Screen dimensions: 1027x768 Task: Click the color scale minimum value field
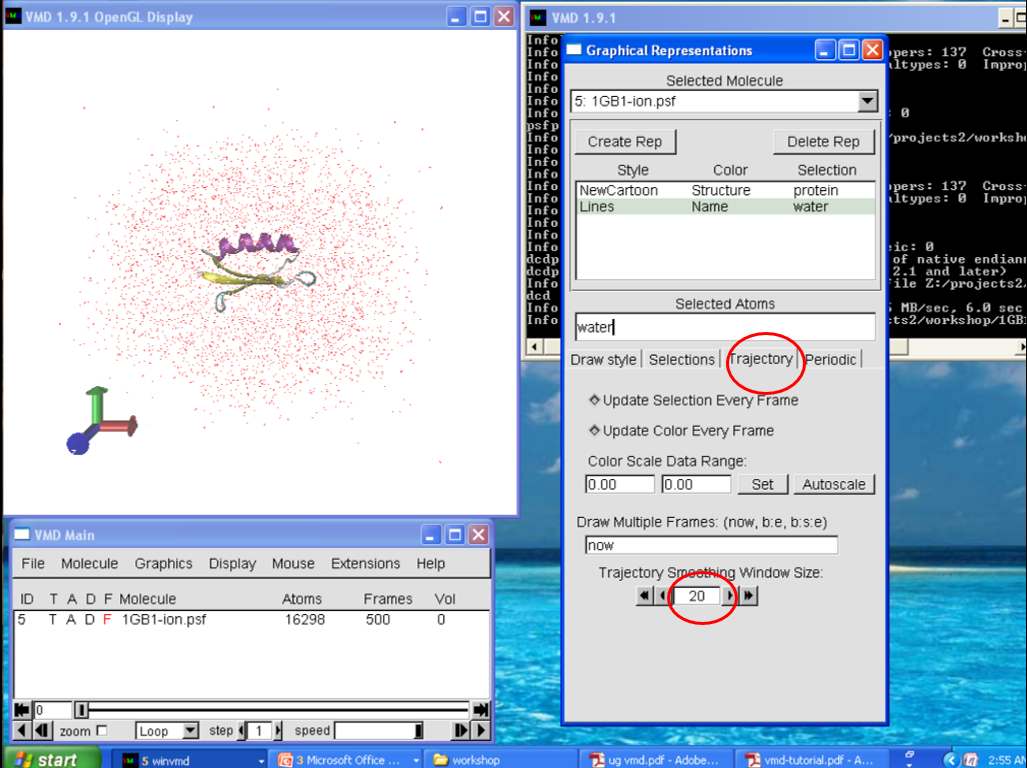(x=620, y=485)
